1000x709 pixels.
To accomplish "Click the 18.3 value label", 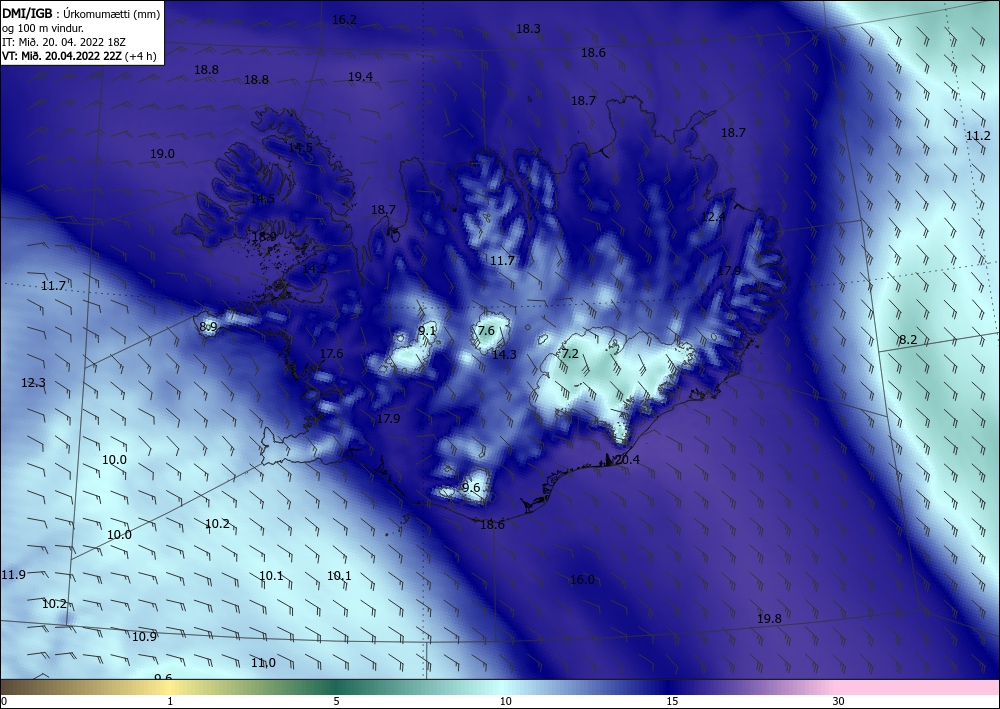I will pyautogui.click(x=528, y=28).
